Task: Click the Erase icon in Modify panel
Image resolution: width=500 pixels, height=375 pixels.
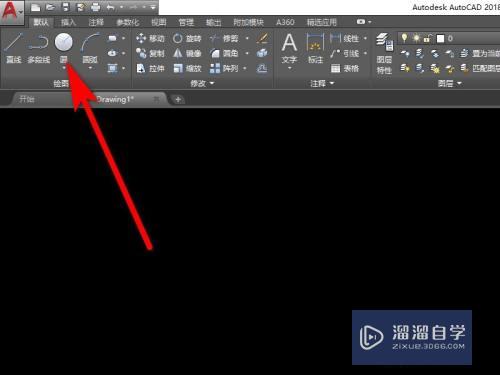Action: point(263,38)
